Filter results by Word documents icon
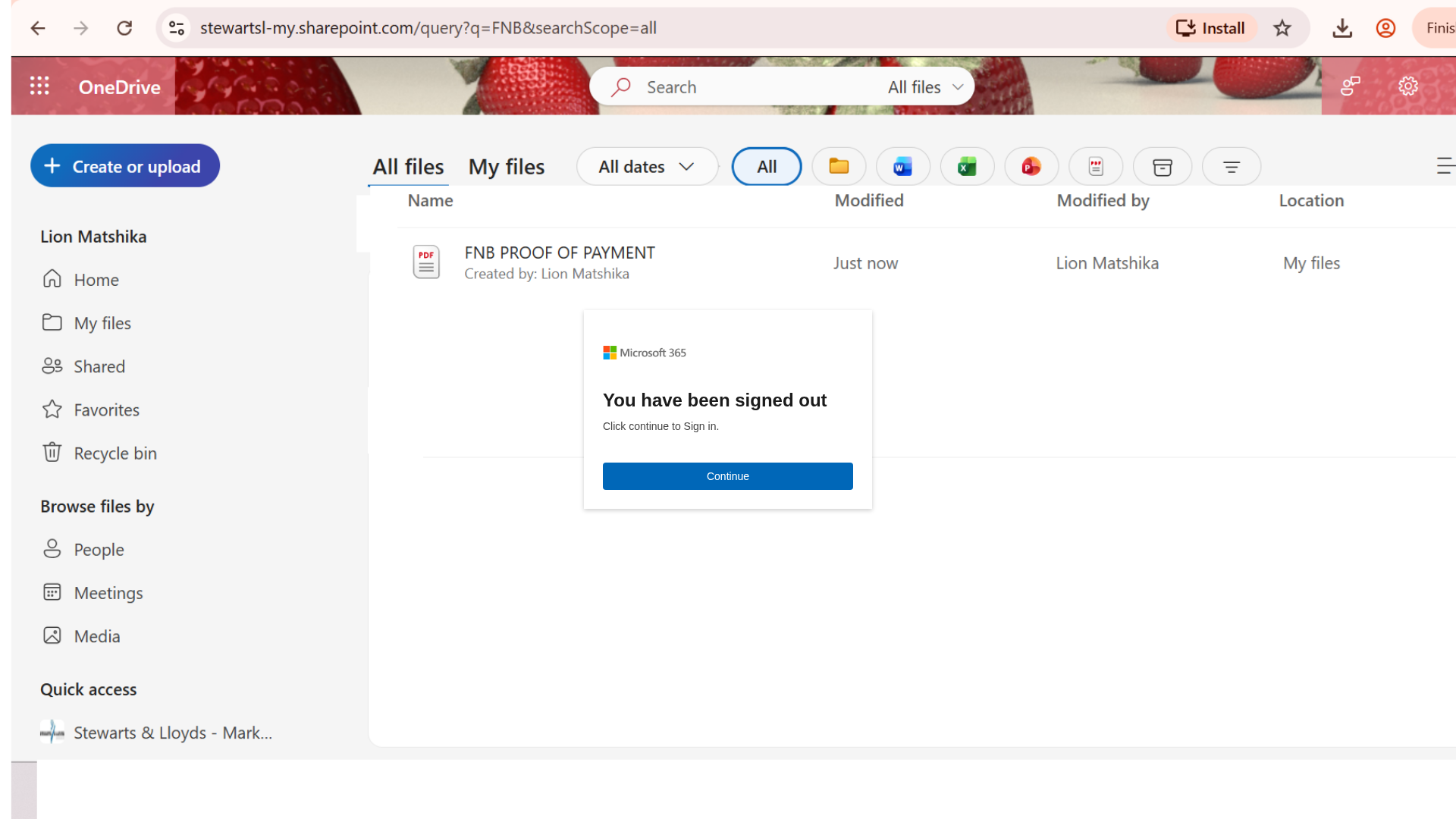The image size is (1456, 819). point(902,167)
